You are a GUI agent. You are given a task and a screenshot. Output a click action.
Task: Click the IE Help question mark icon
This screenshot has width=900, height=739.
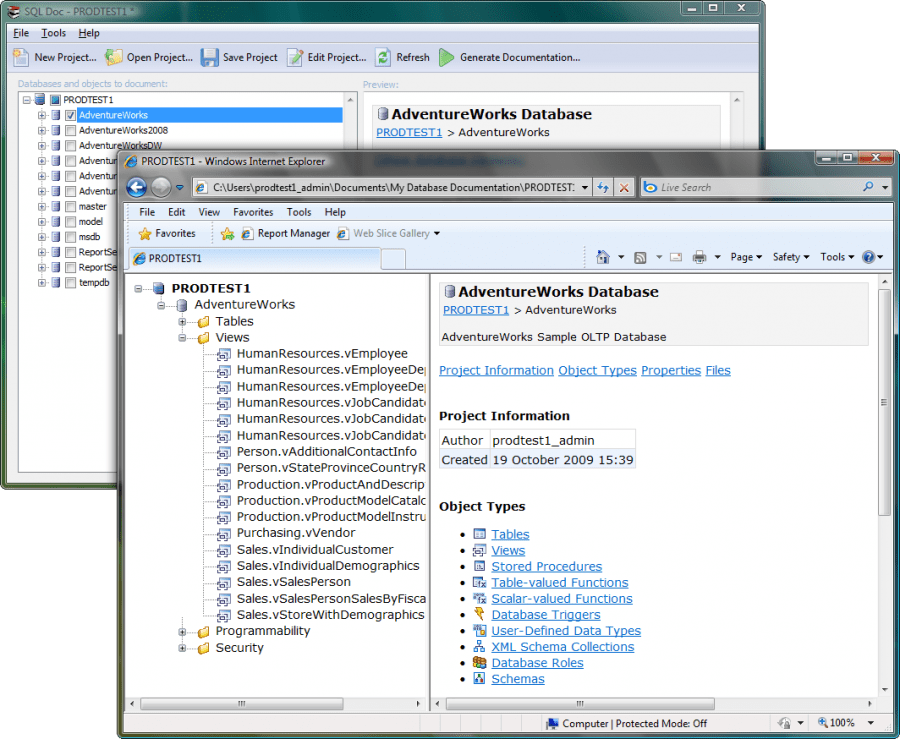pyautogui.click(x=868, y=257)
